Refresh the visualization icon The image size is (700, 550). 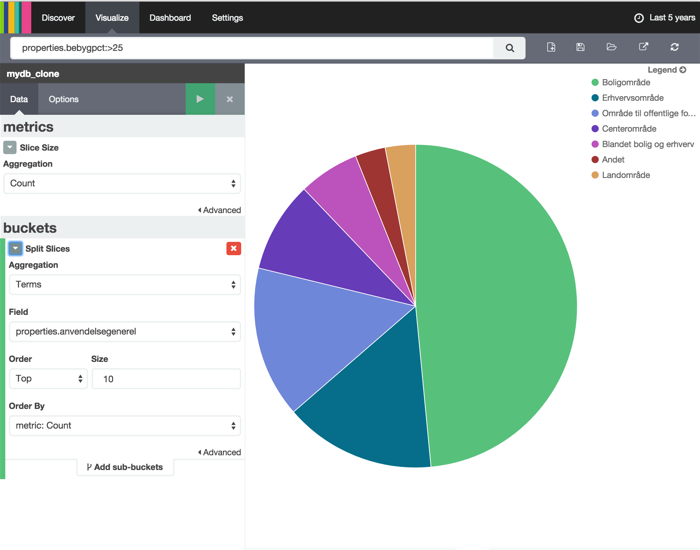click(675, 47)
